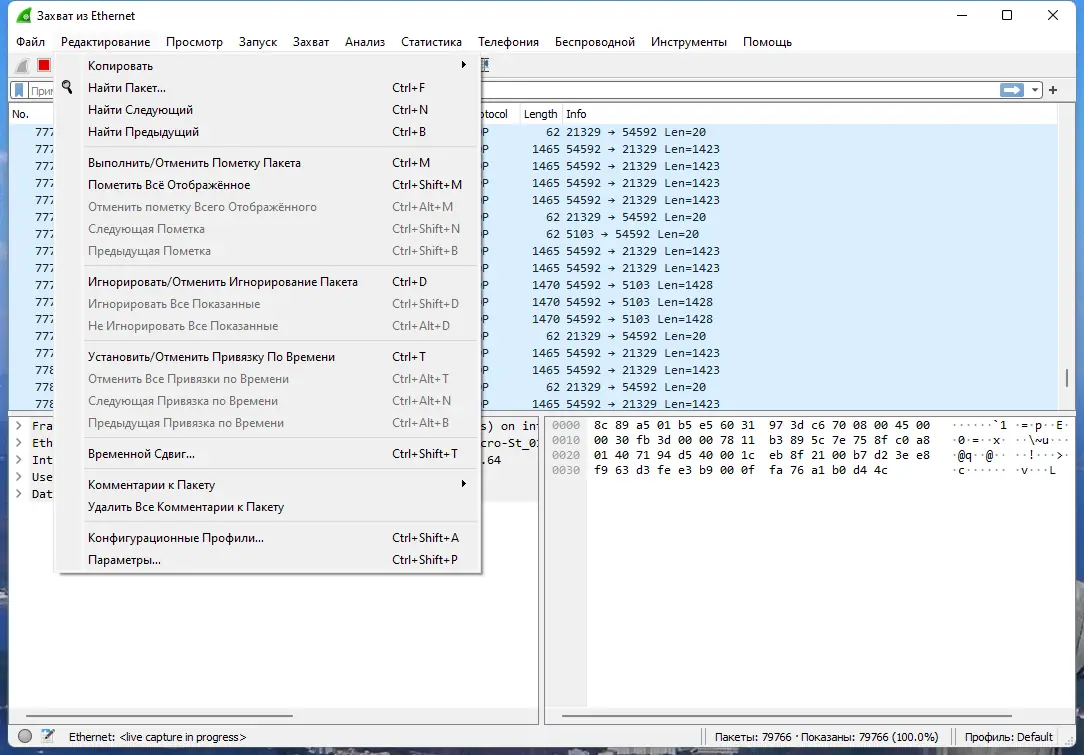Click hex offset 0010 in bytes pane
The height and width of the screenshot is (755, 1084).
point(566,440)
